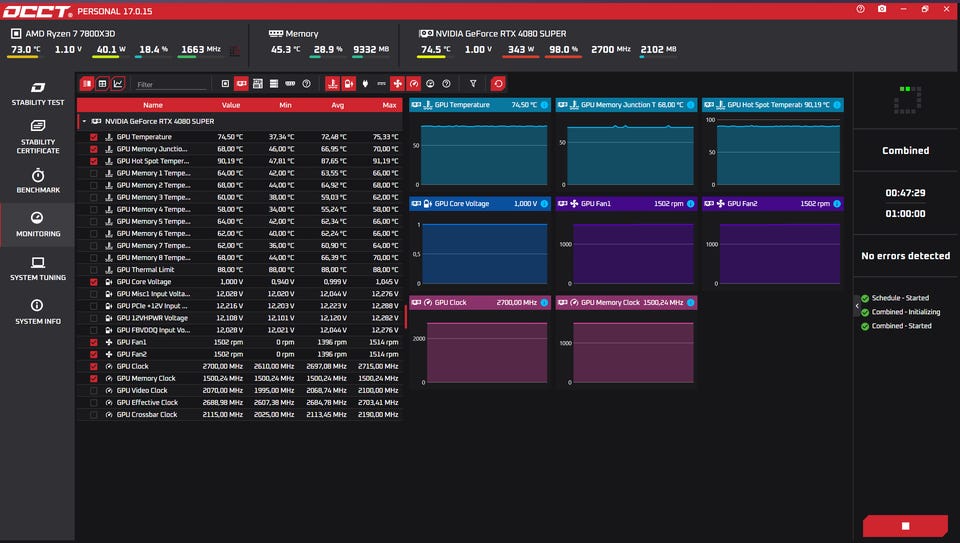Uncheck the GPU Fan1 checkbox
Viewport: 960px width, 543px height.
[x=94, y=342]
